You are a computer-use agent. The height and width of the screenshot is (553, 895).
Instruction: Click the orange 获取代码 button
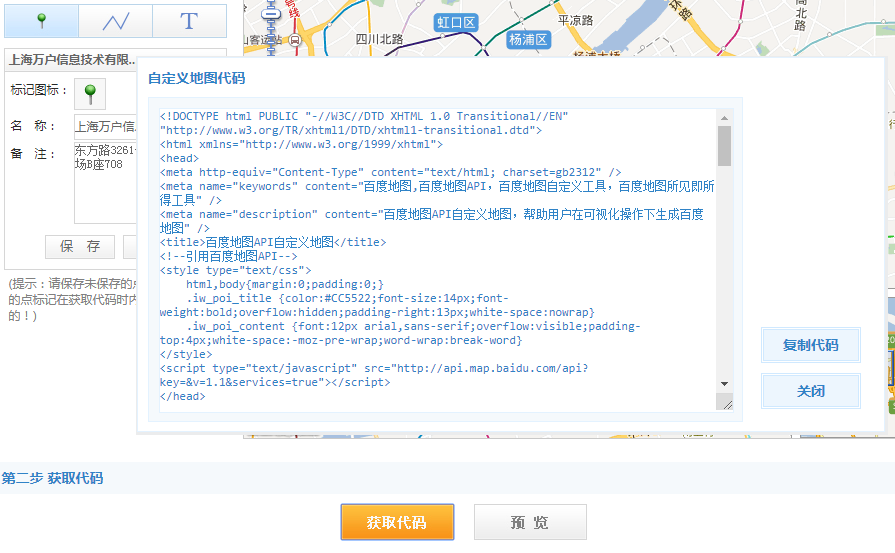point(397,522)
